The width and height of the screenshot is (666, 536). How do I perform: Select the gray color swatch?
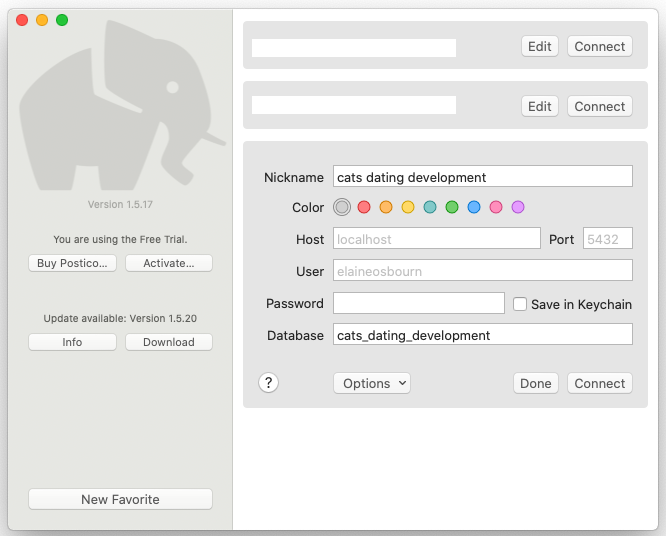click(x=342, y=207)
